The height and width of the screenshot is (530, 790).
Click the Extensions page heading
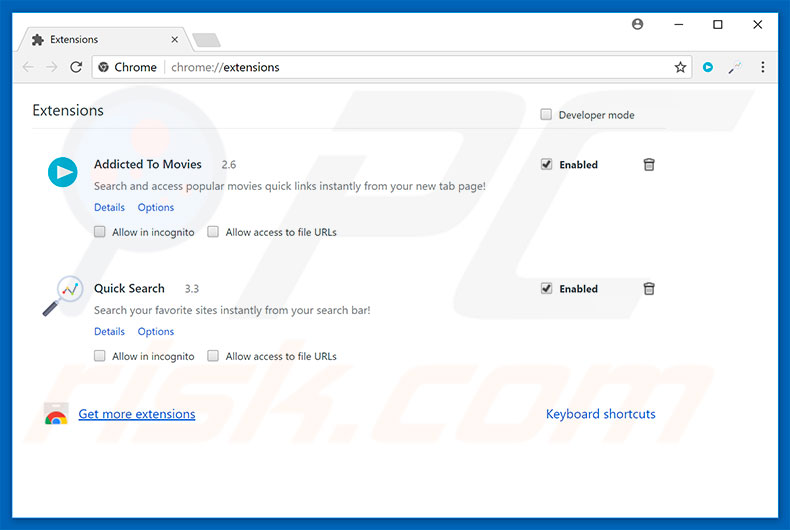[x=68, y=110]
